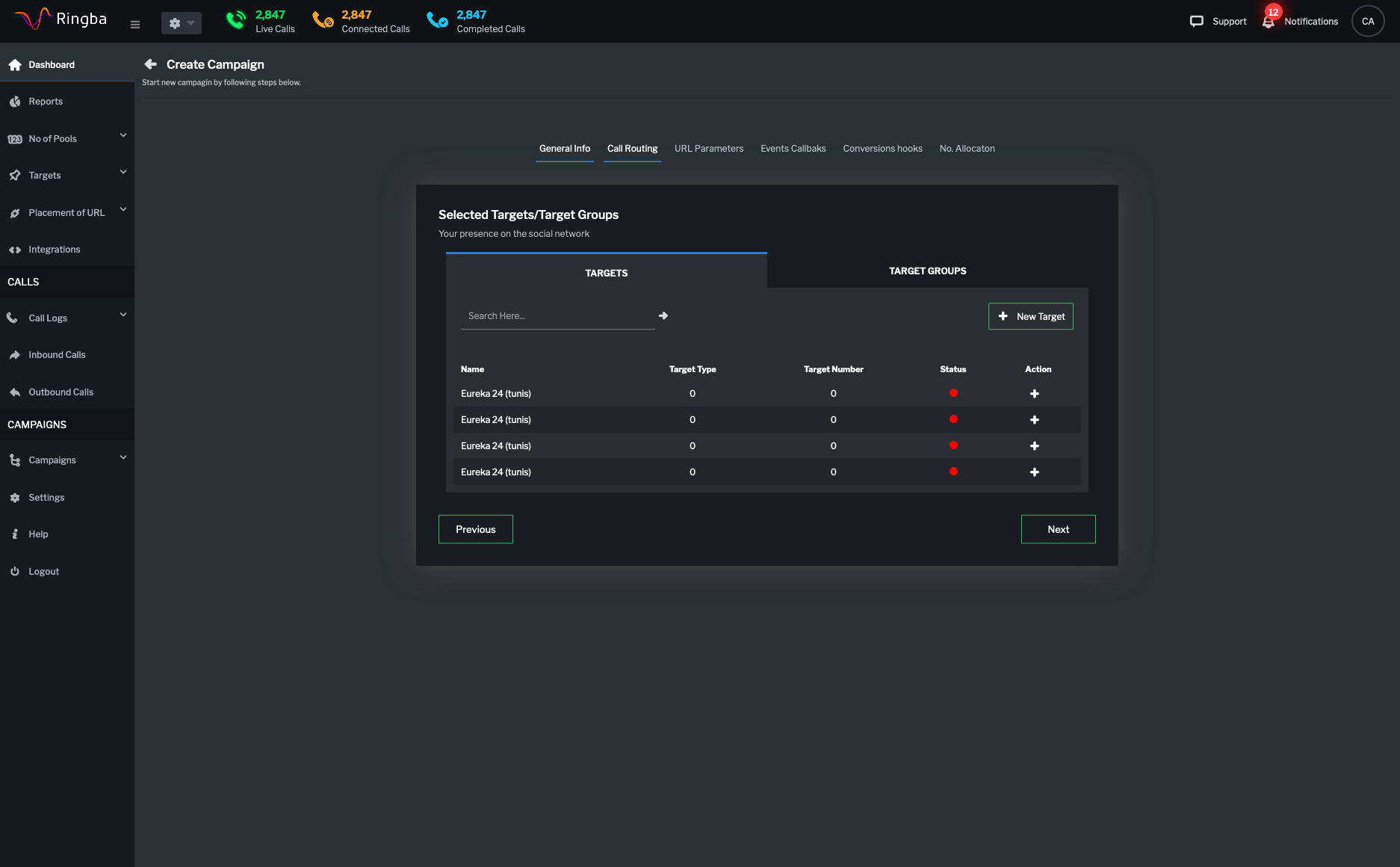Open Integrations in the sidebar
The height and width of the screenshot is (867, 1400).
(x=54, y=250)
